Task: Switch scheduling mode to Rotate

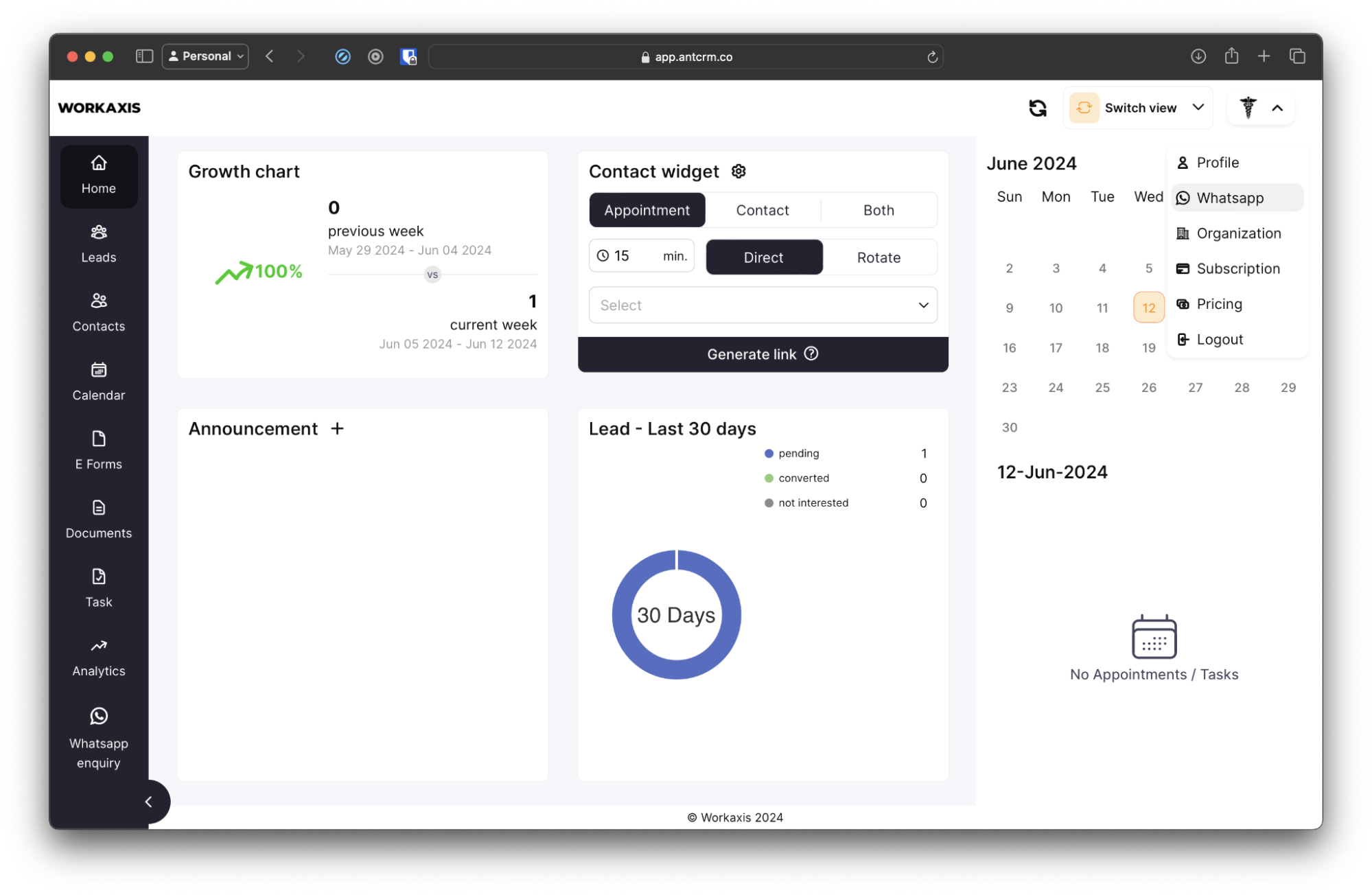Action: (879, 257)
